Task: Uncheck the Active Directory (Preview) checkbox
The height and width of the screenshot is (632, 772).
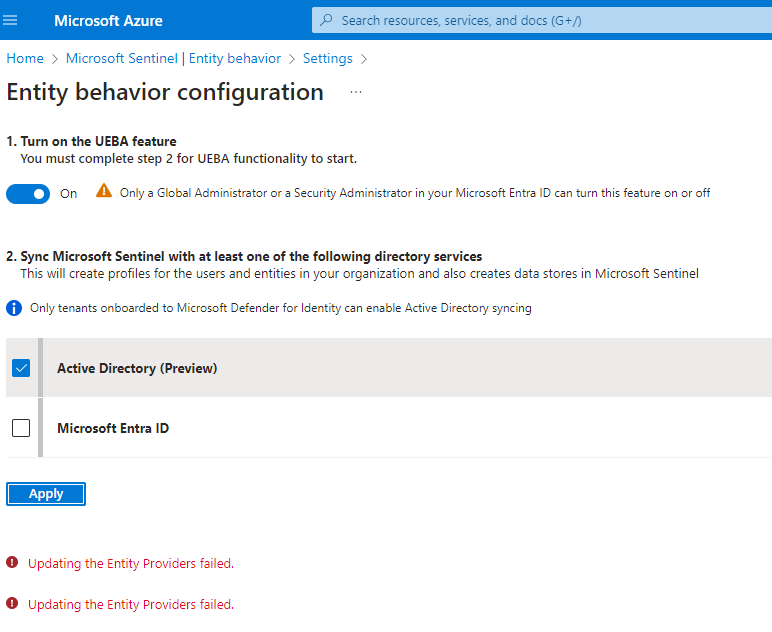Action: [x=21, y=368]
